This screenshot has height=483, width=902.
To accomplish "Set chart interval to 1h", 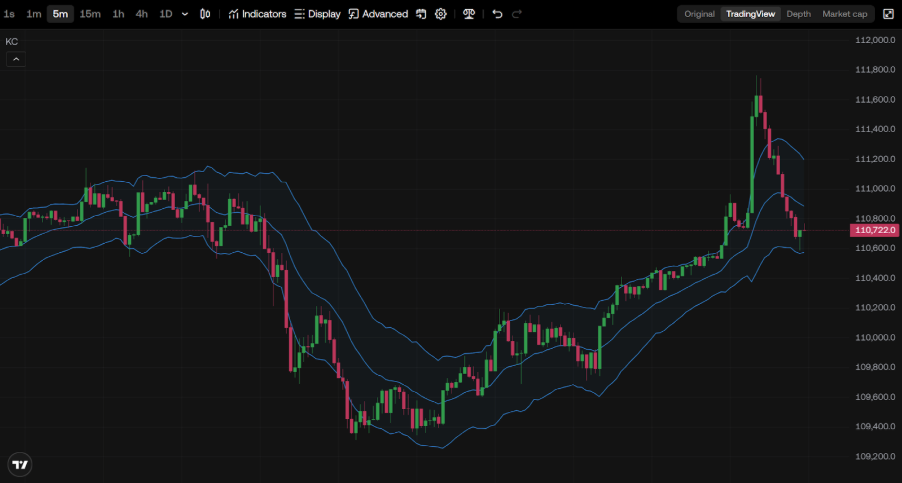I will click(118, 14).
